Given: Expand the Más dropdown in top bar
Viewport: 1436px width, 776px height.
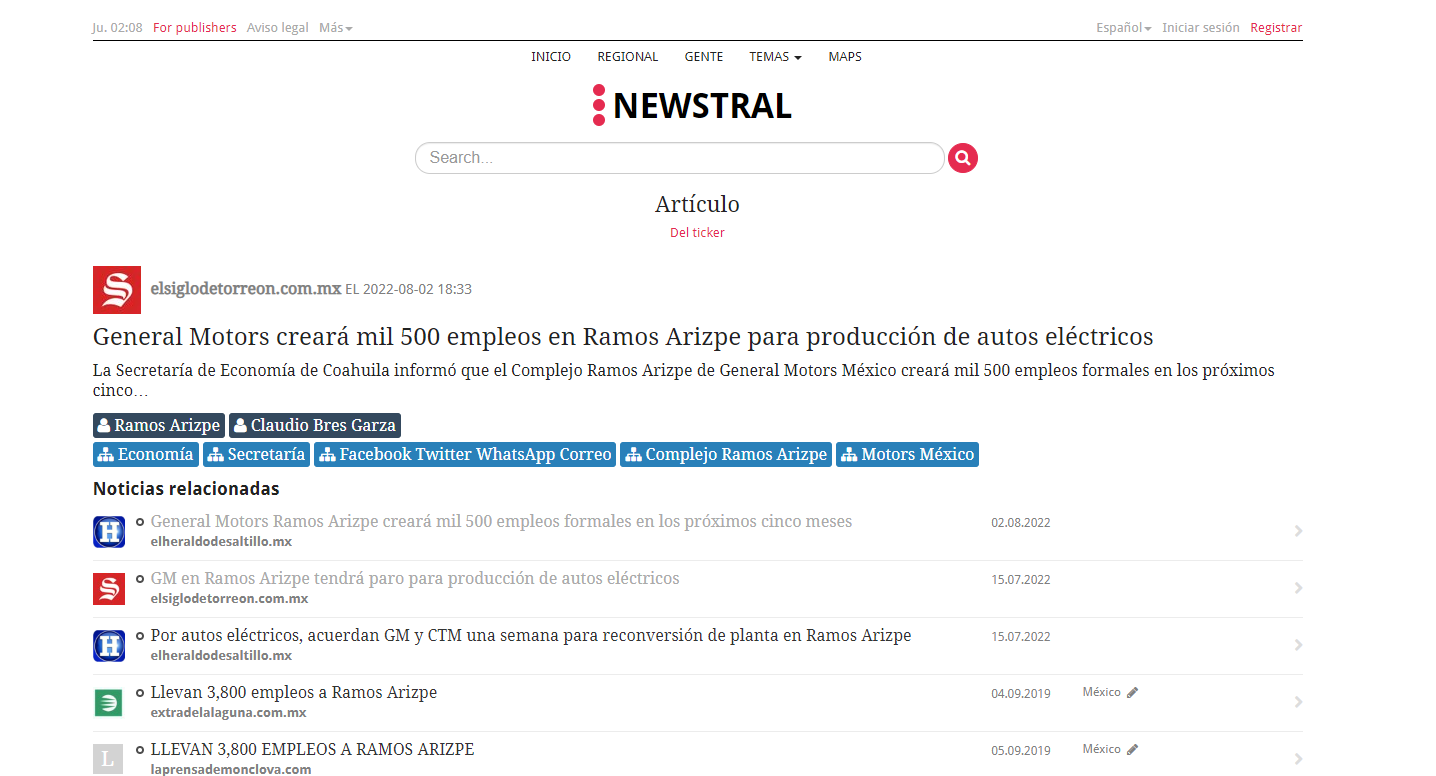Looking at the screenshot, I should (x=336, y=28).
